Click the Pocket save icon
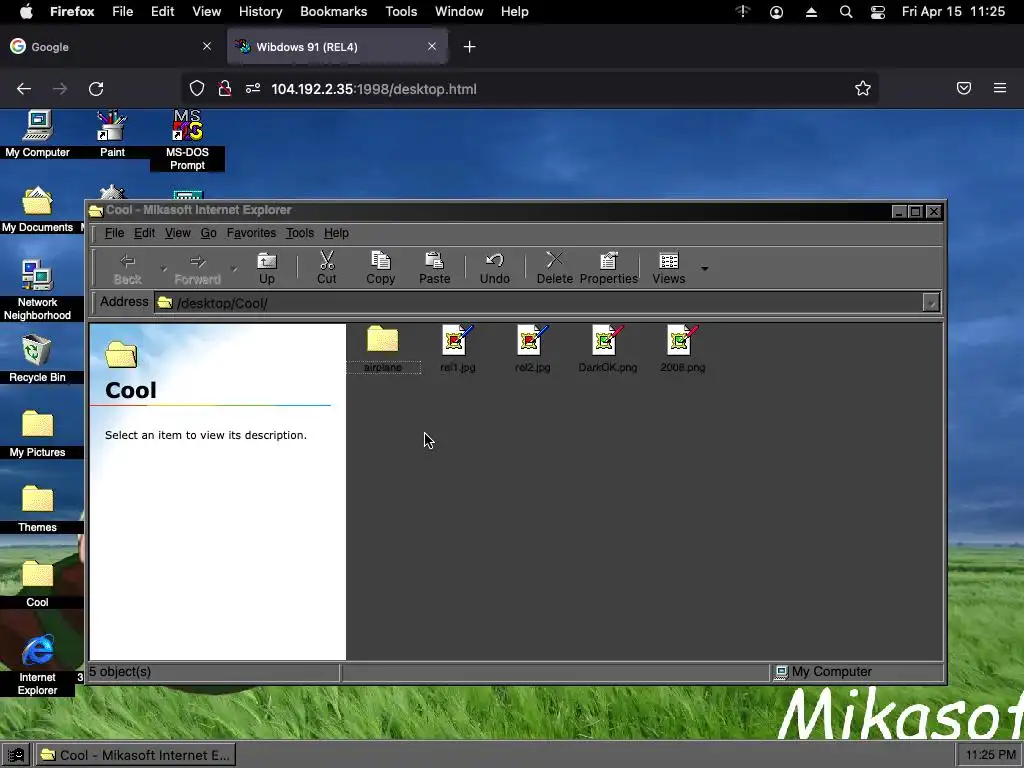 pos(964,88)
